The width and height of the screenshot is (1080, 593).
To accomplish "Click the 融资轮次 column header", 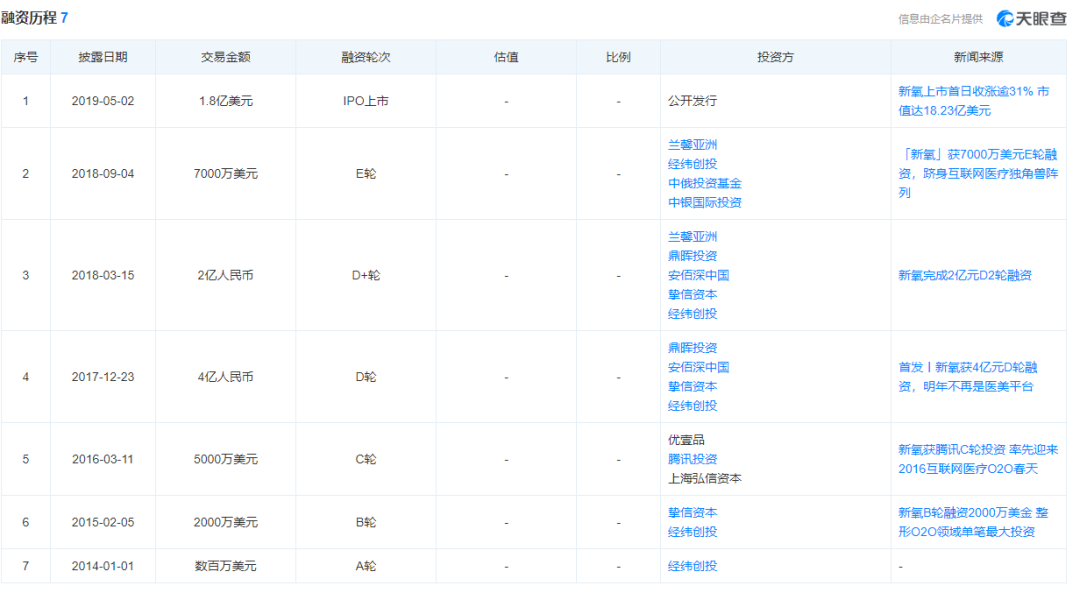I will [x=366, y=57].
